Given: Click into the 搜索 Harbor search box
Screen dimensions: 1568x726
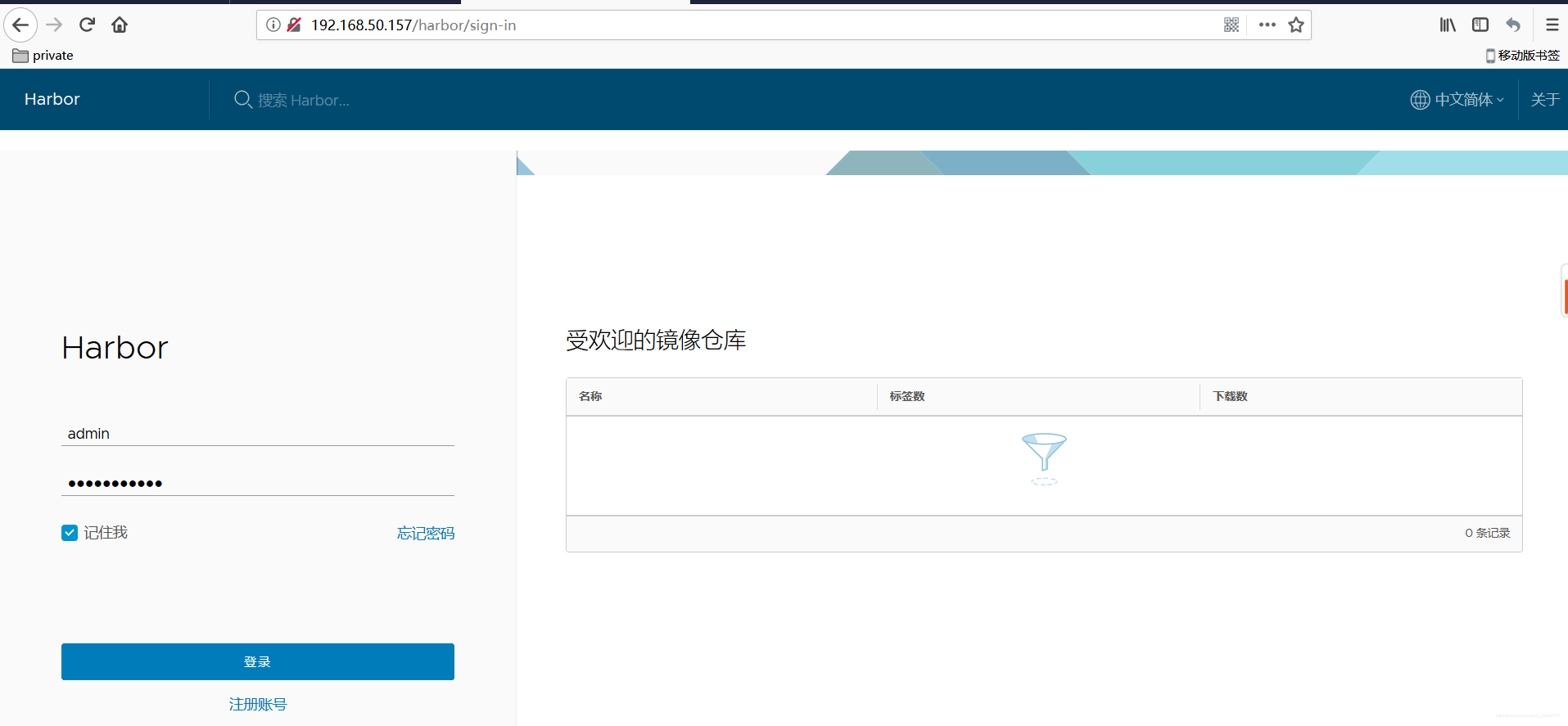Looking at the screenshot, I should click(304, 100).
